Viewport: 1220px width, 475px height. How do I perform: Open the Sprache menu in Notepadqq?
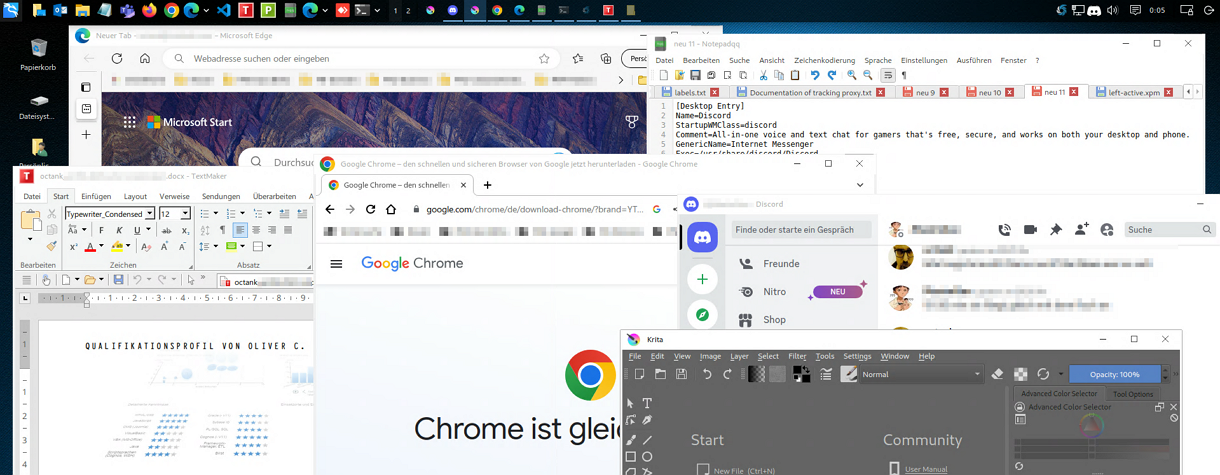click(x=878, y=60)
